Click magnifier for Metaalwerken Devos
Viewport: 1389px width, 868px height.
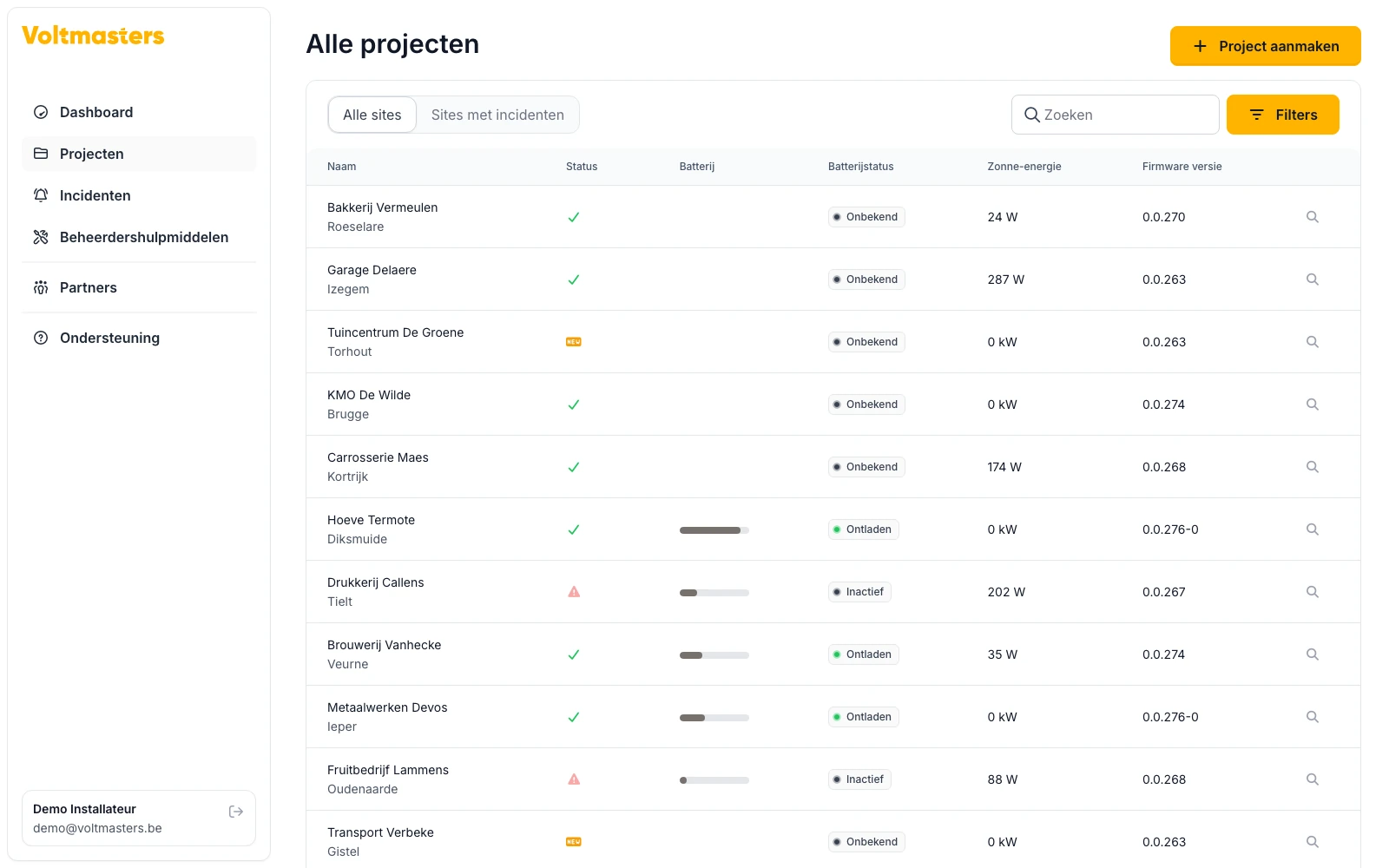click(1313, 717)
